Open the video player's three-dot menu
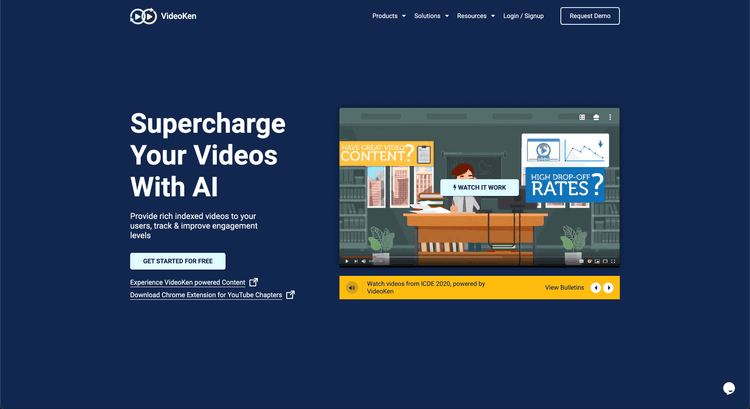Screen dimensions: 750x409 (610, 117)
